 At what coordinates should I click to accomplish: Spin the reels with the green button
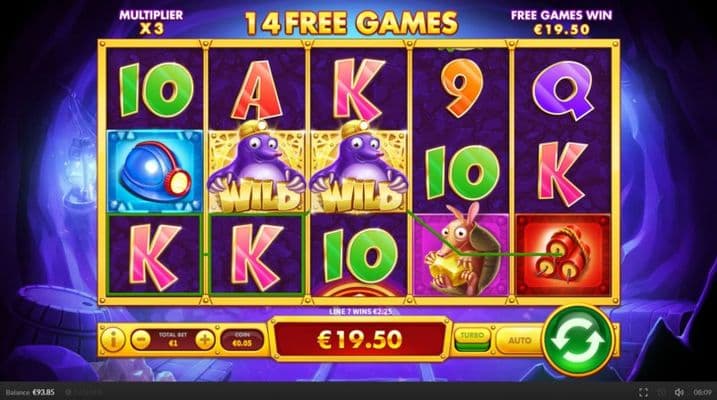(578, 340)
